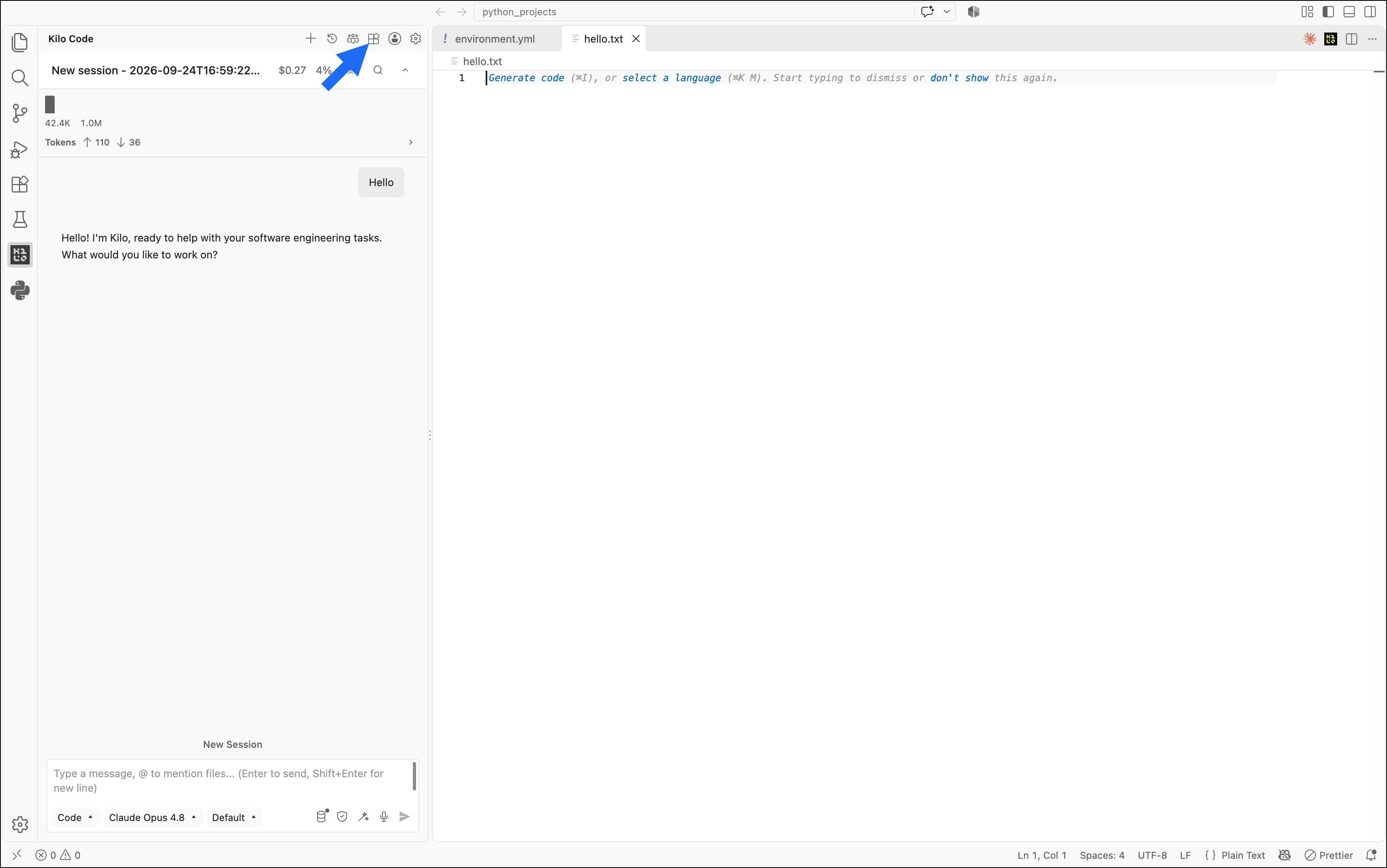Change Plain Text language mode
The height and width of the screenshot is (868, 1387).
click(x=1243, y=855)
